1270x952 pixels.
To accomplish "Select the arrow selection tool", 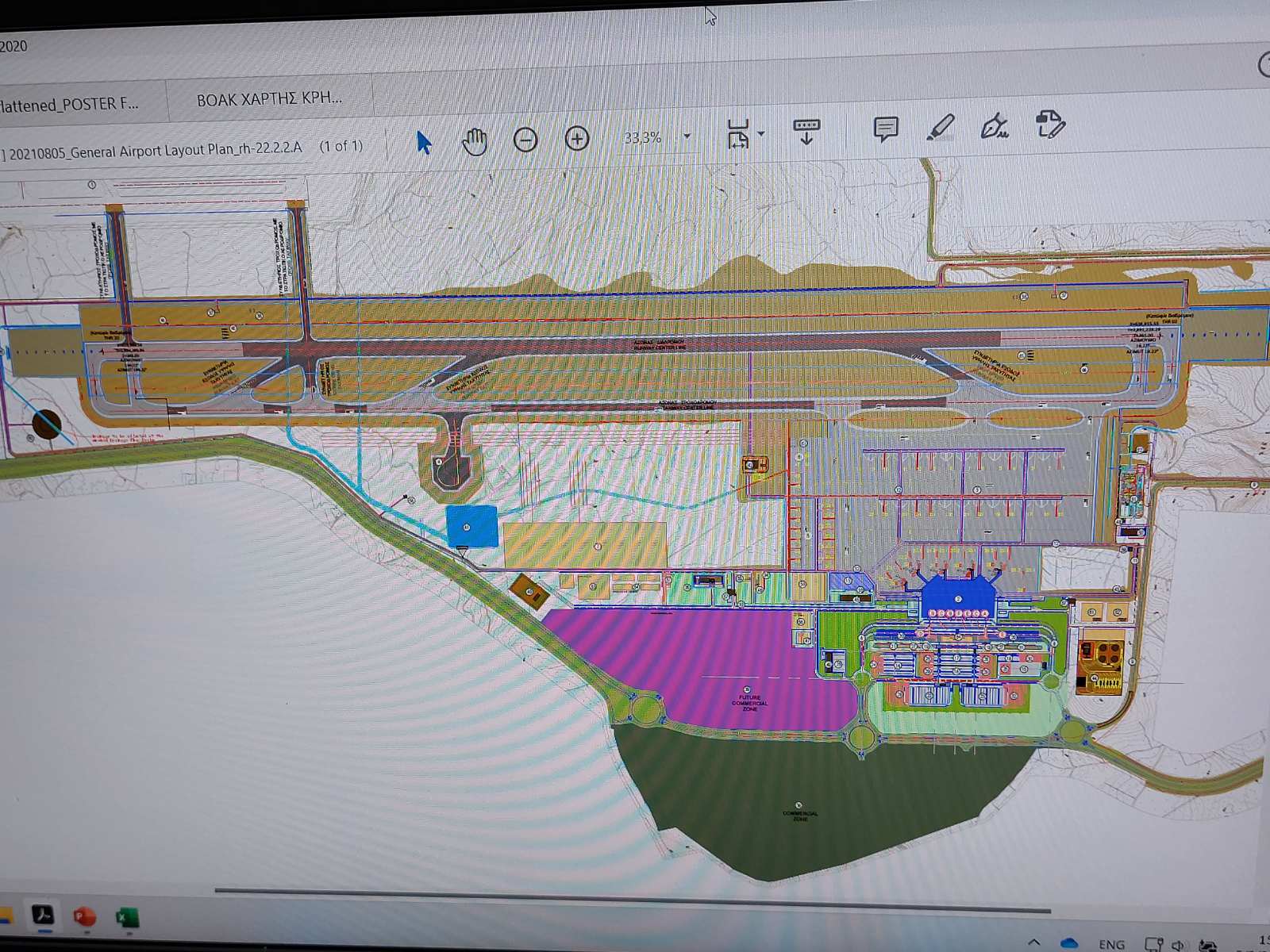I will coord(424,143).
